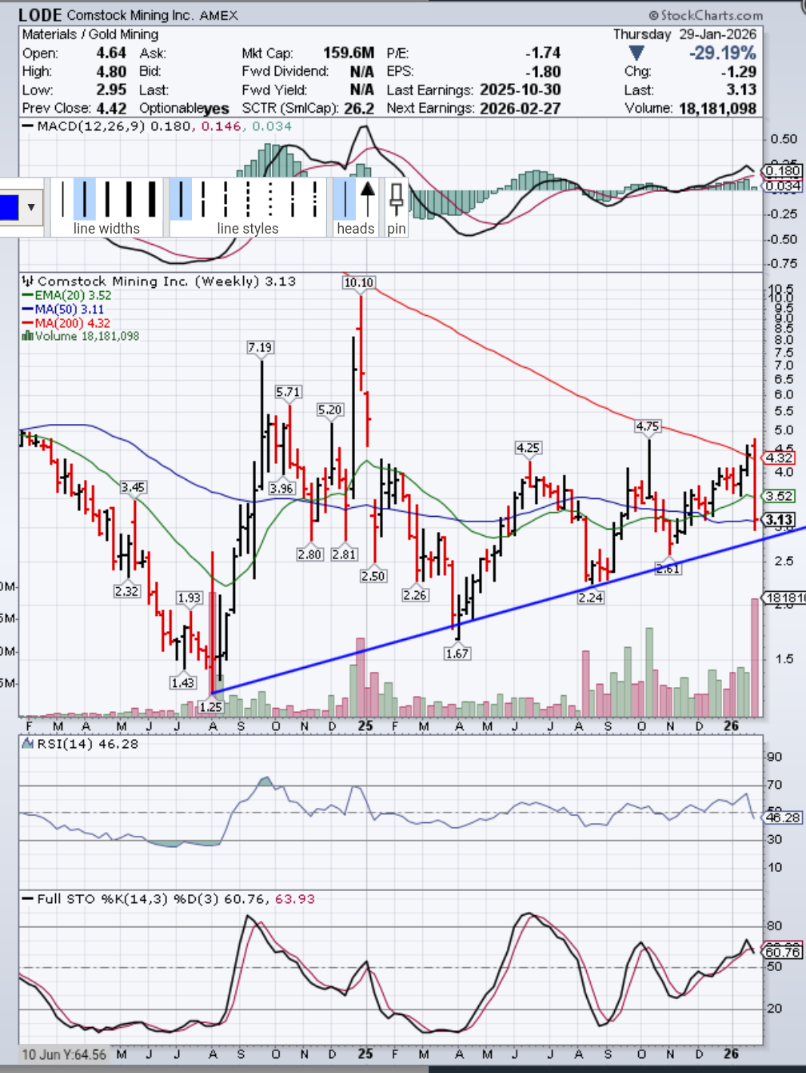Select the plain line head without arrow
Viewport: 806px width, 1073px height.
click(345, 199)
